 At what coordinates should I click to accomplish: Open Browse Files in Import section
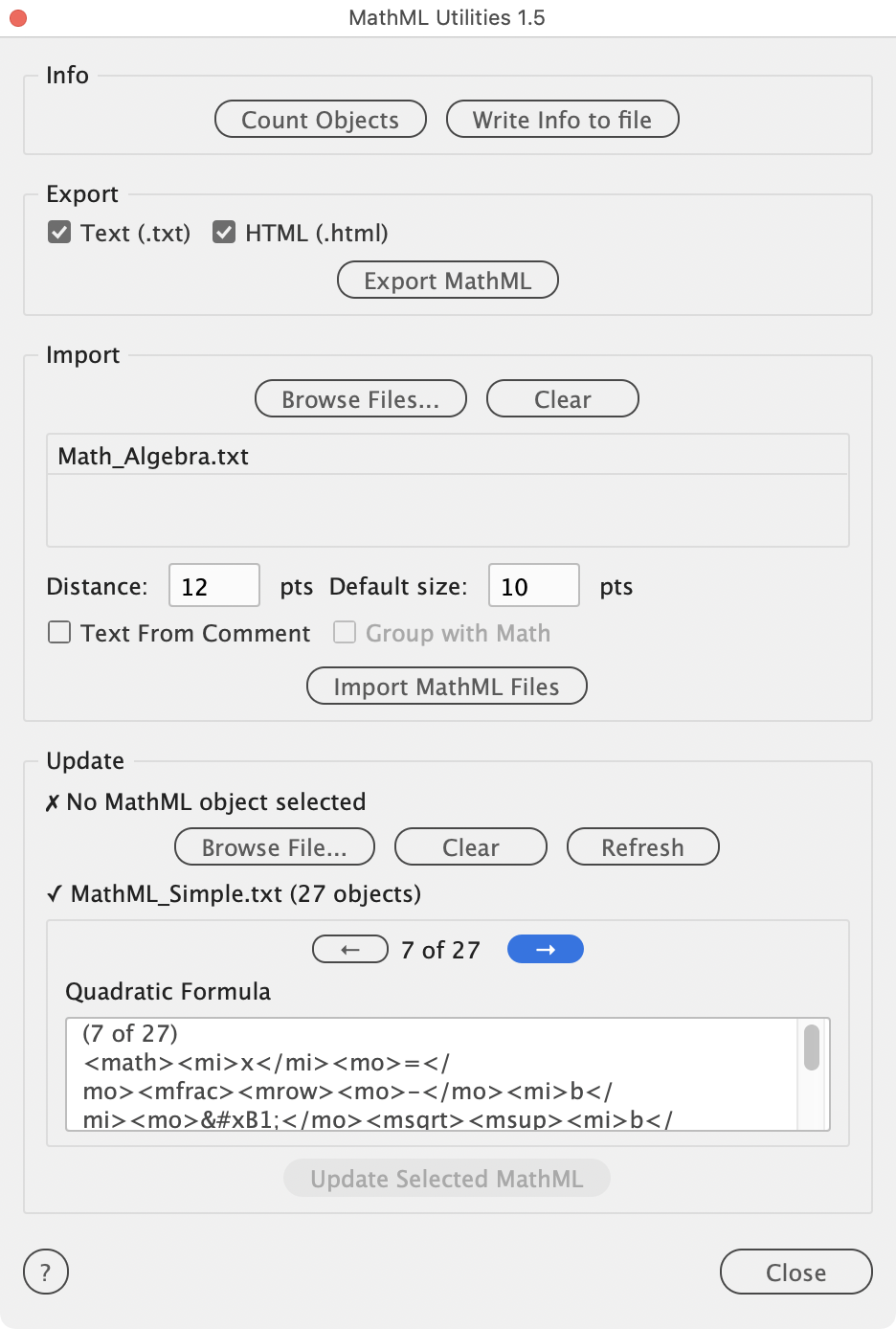[x=361, y=399]
